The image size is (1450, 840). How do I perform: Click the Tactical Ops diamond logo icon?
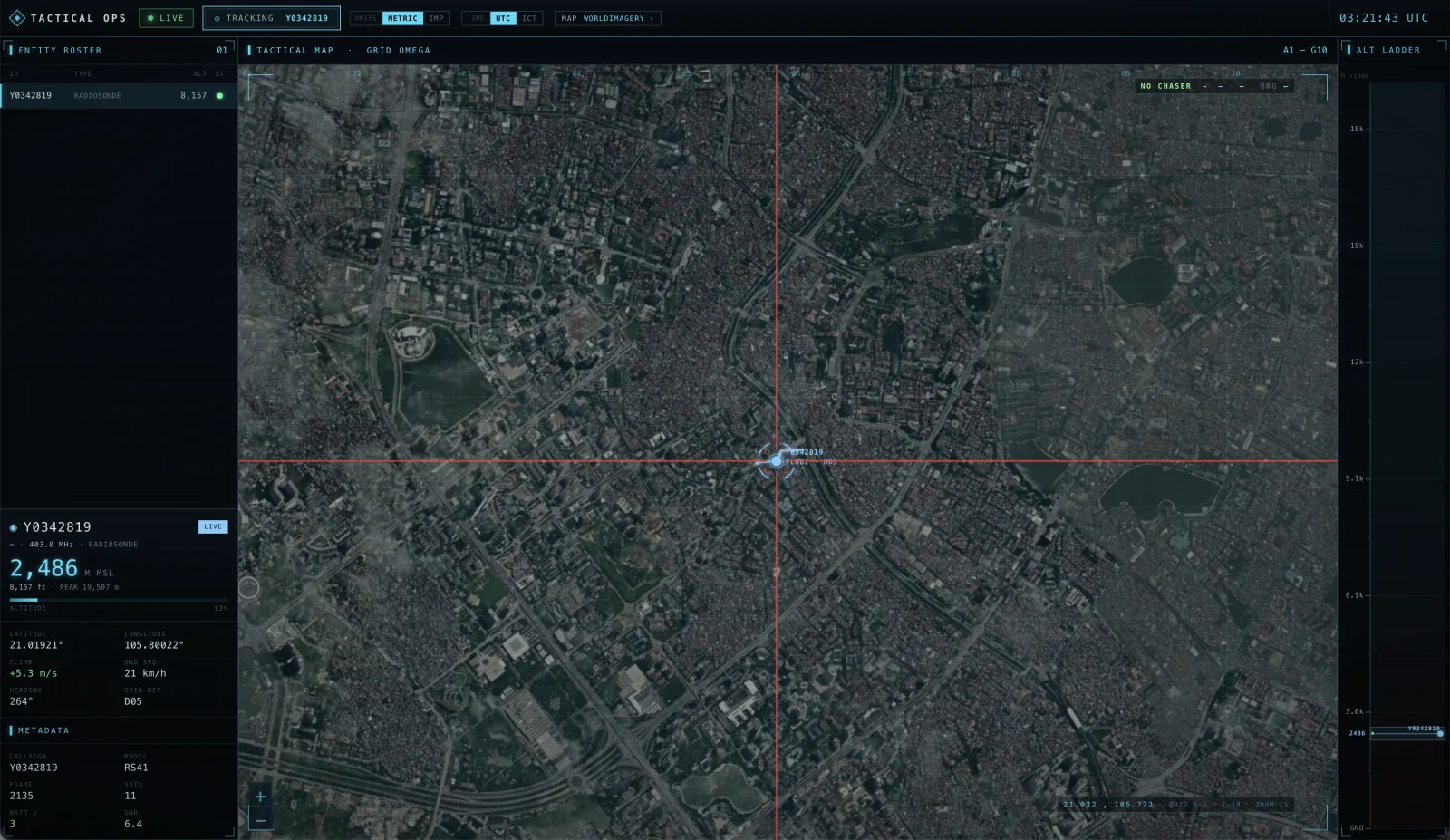[16, 18]
